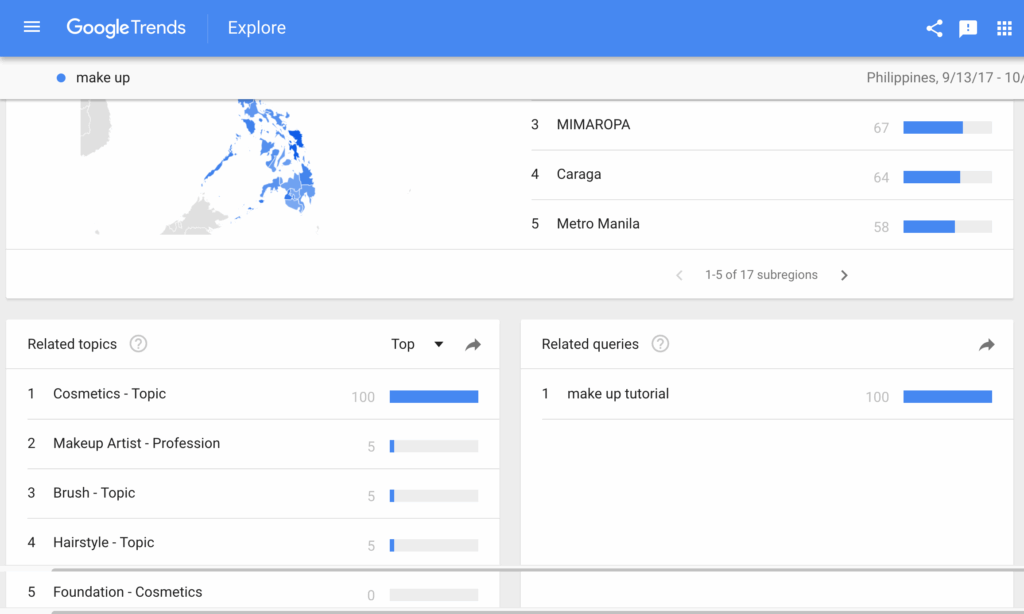The height and width of the screenshot is (614, 1024).
Task: Open the hamburger main menu
Action: (32, 27)
